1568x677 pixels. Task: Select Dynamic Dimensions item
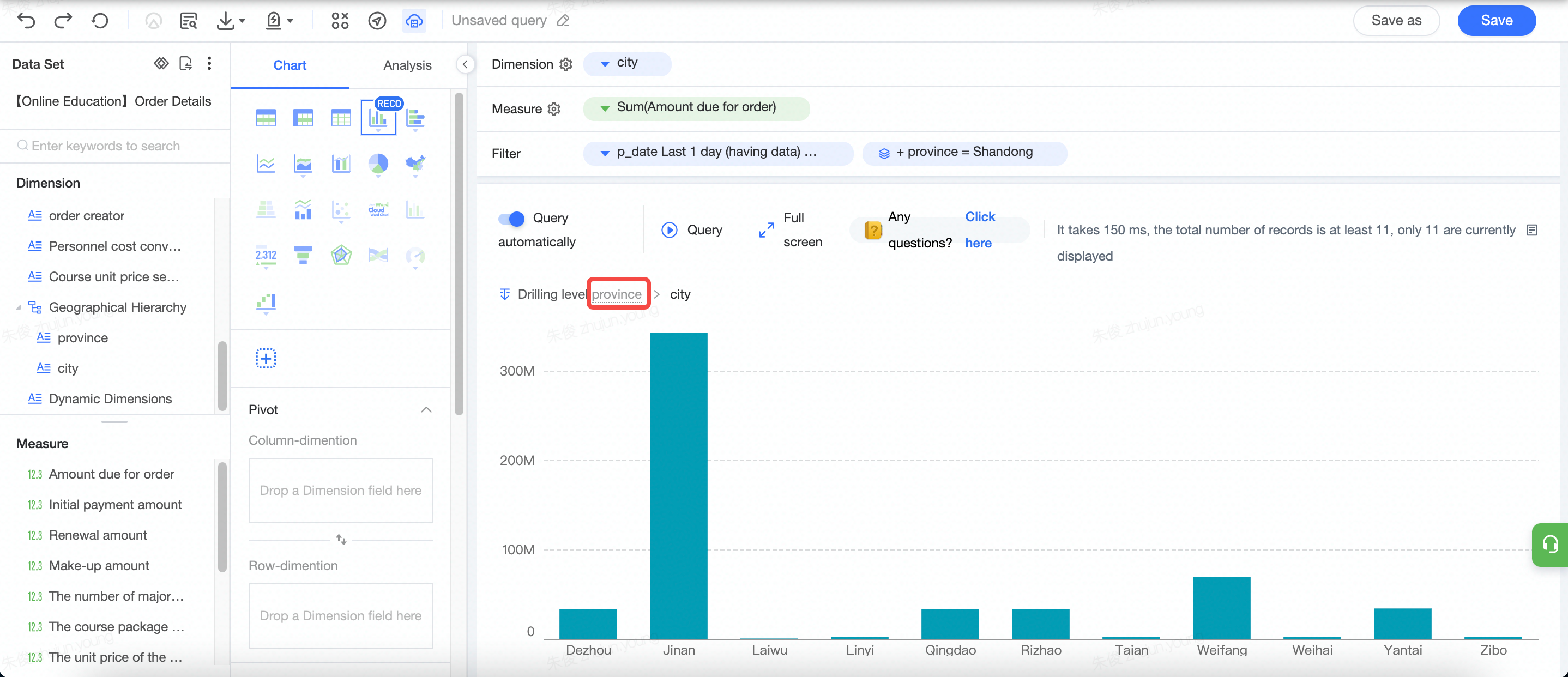pyautogui.click(x=110, y=399)
